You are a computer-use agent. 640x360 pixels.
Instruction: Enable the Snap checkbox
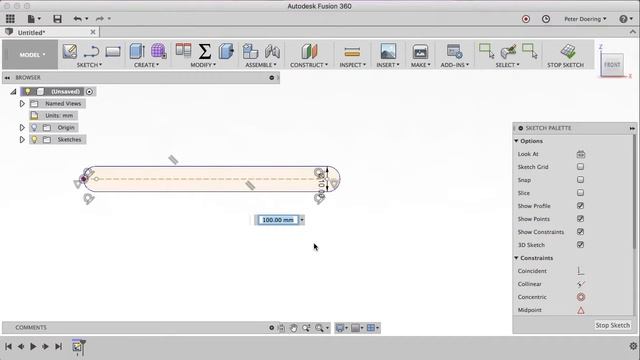580,180
